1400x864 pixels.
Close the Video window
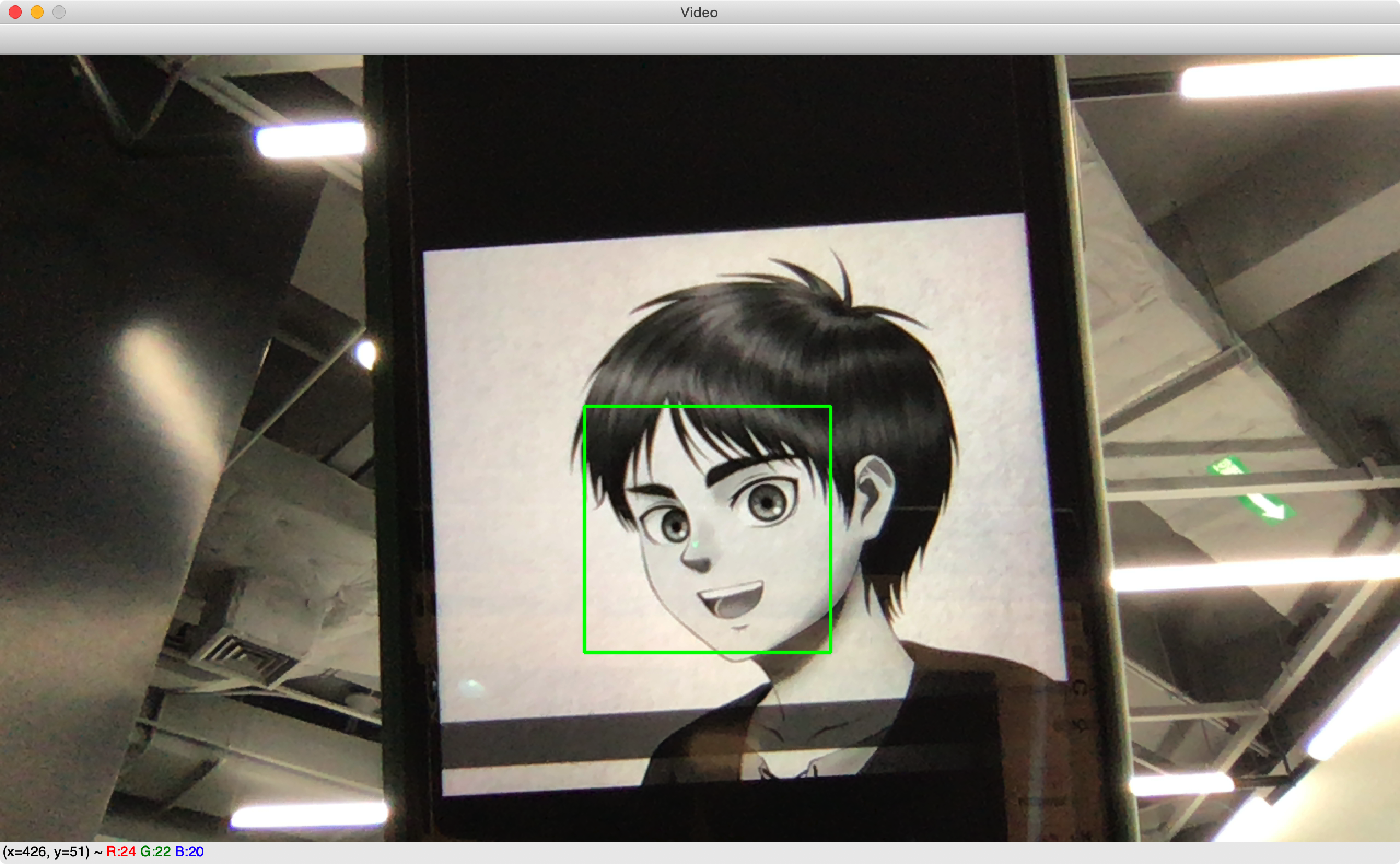15,12
